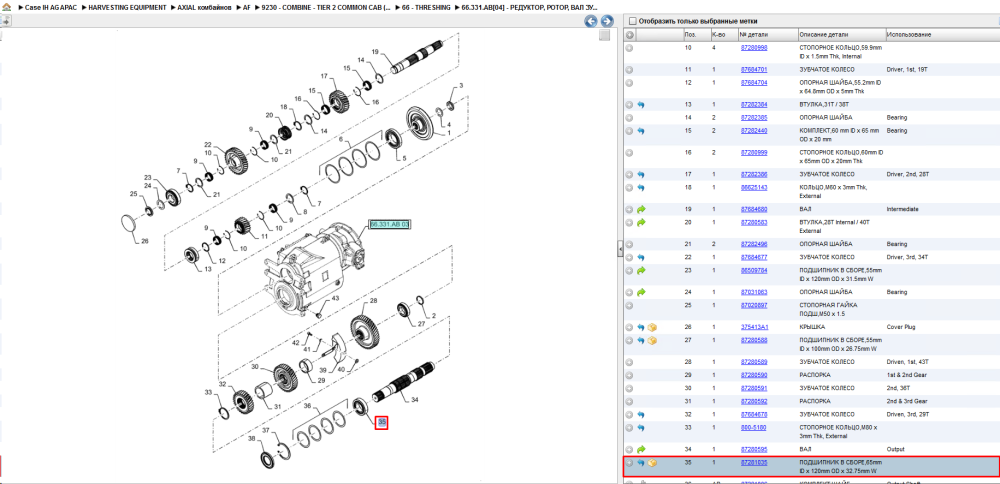Toggle the left panel pin icon
The width and height of the screenshot is (1000, 484).
[5, 20]
